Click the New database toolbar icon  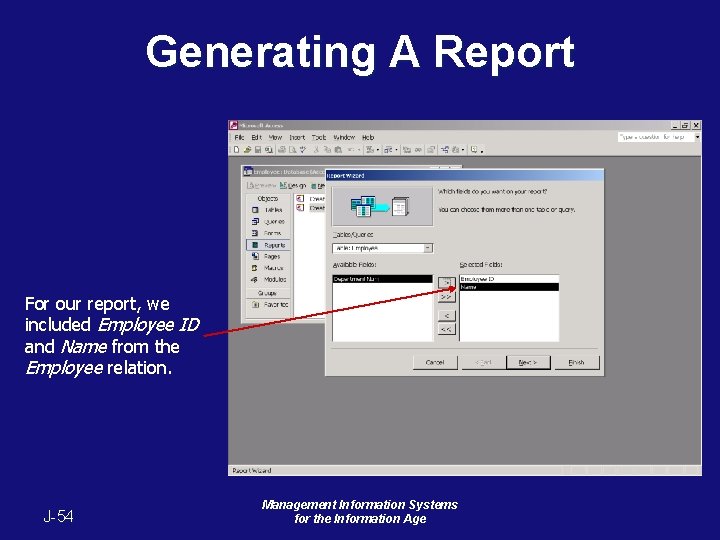pyautogui.click(x=236, y=150)
